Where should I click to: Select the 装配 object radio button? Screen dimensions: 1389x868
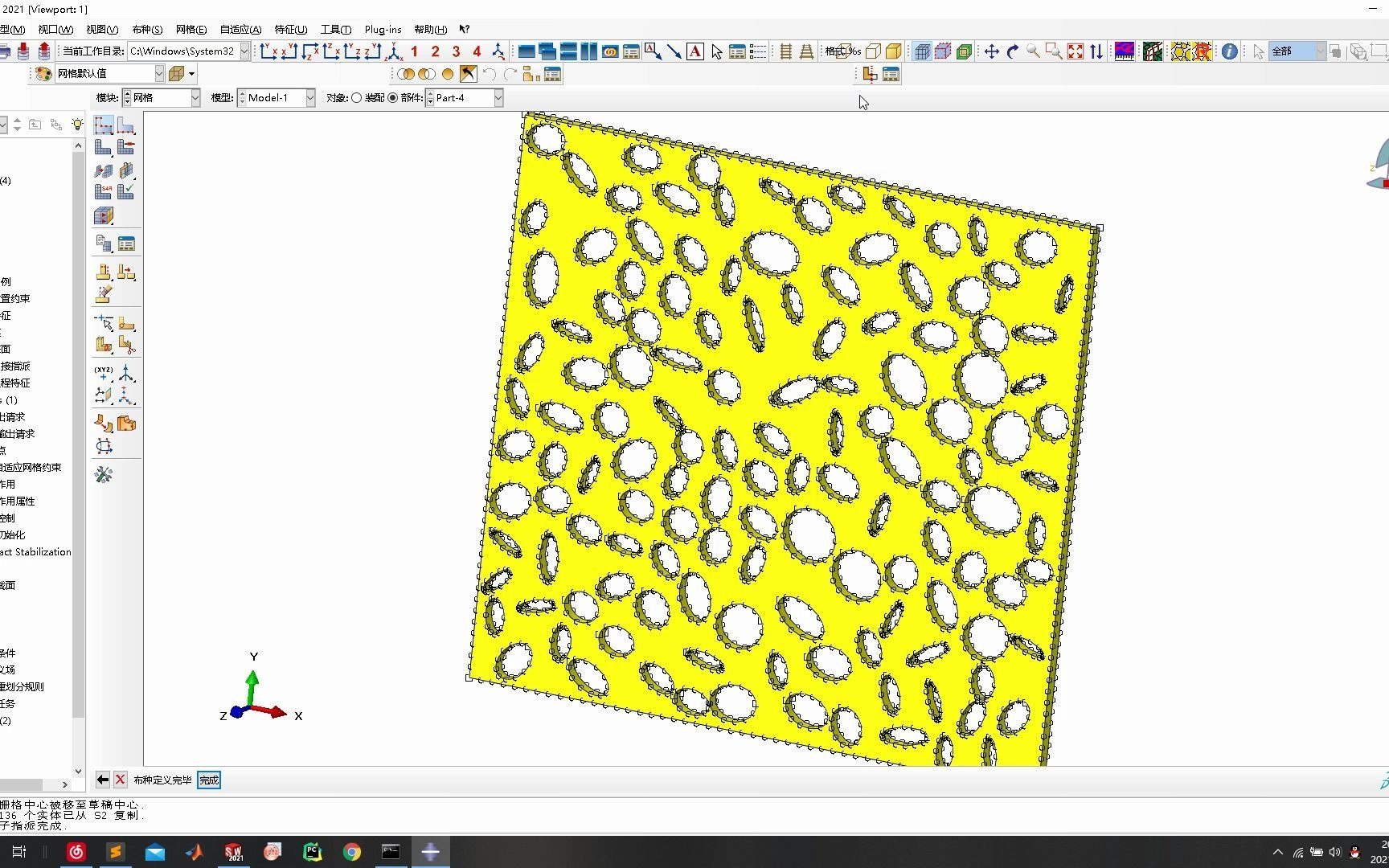click(x=357, y=97)
